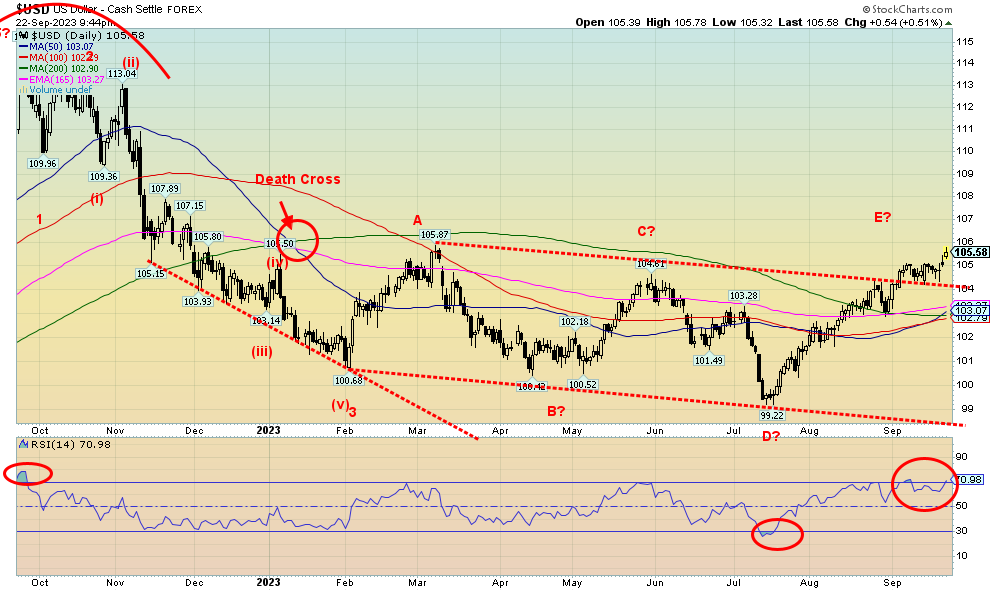Click the 105.87 price label at wave A
This screenshot has height=591, width=990.
(434, 235)
